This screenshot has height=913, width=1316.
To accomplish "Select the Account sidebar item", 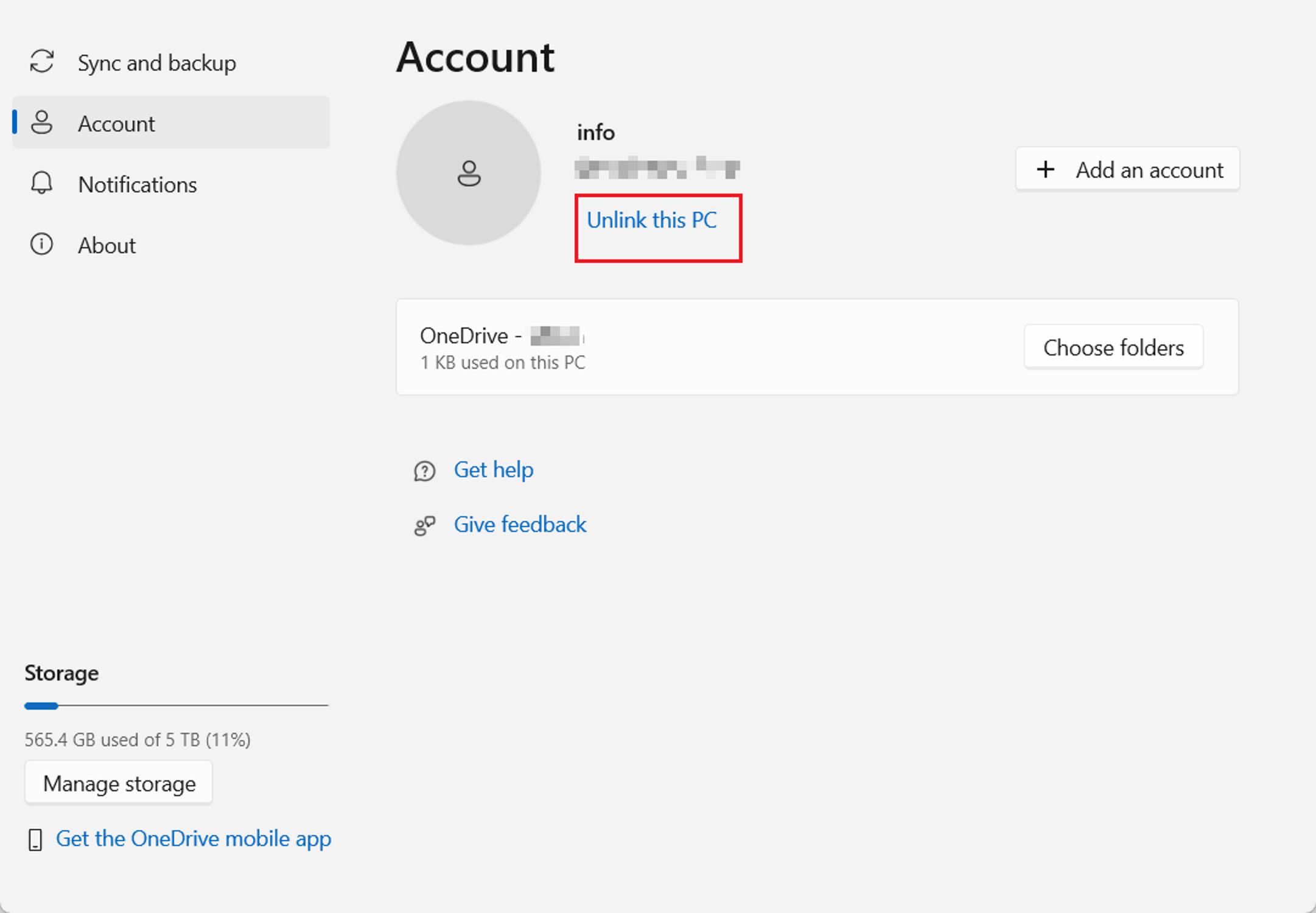I will click(117, 124).
